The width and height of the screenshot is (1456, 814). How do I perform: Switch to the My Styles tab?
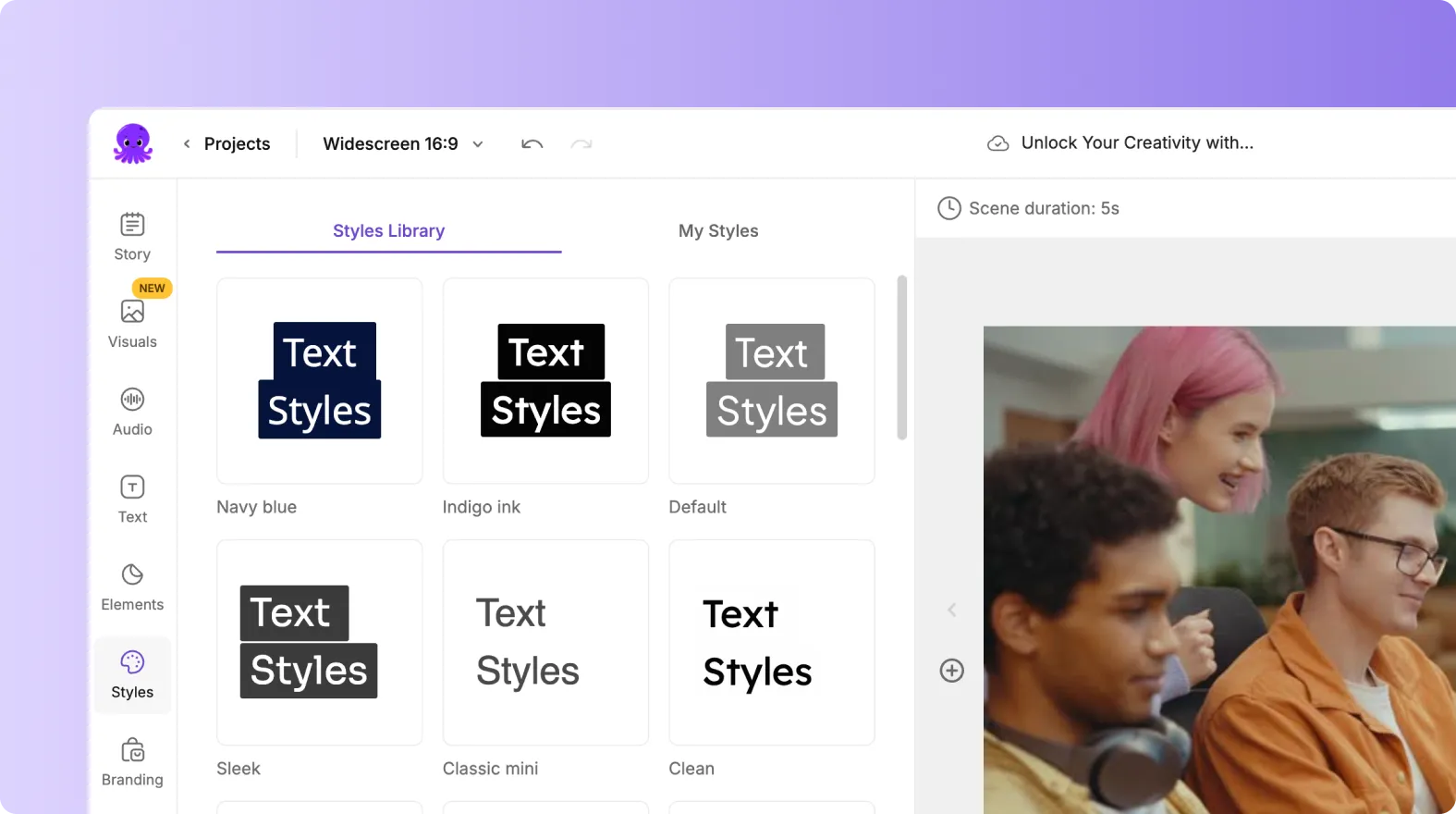pos(718,231)
